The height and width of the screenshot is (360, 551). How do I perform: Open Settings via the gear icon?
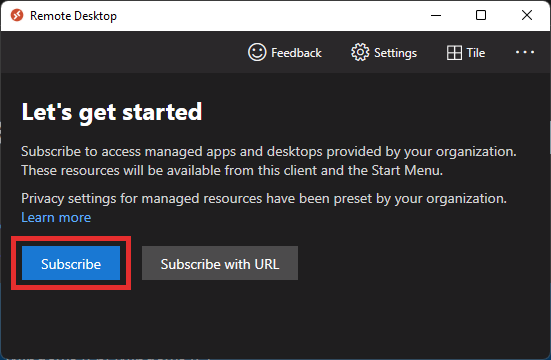(x=360, y=52)
